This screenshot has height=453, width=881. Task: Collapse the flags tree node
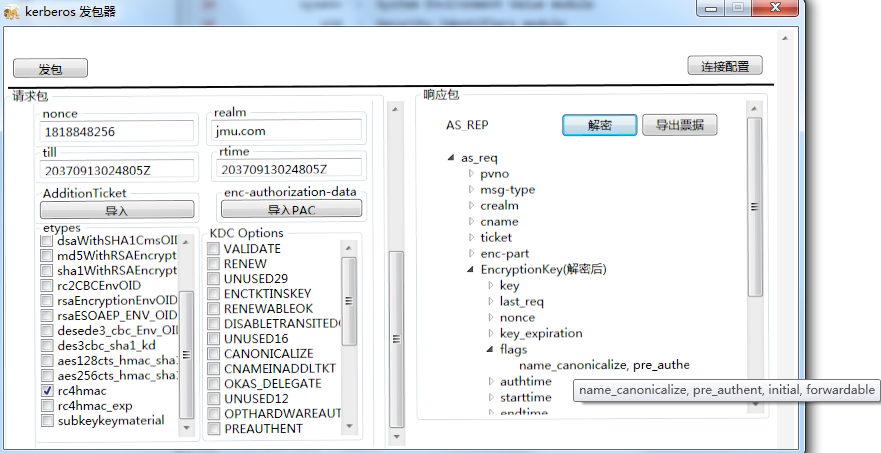pyautogui.click(x=490, y=350)
